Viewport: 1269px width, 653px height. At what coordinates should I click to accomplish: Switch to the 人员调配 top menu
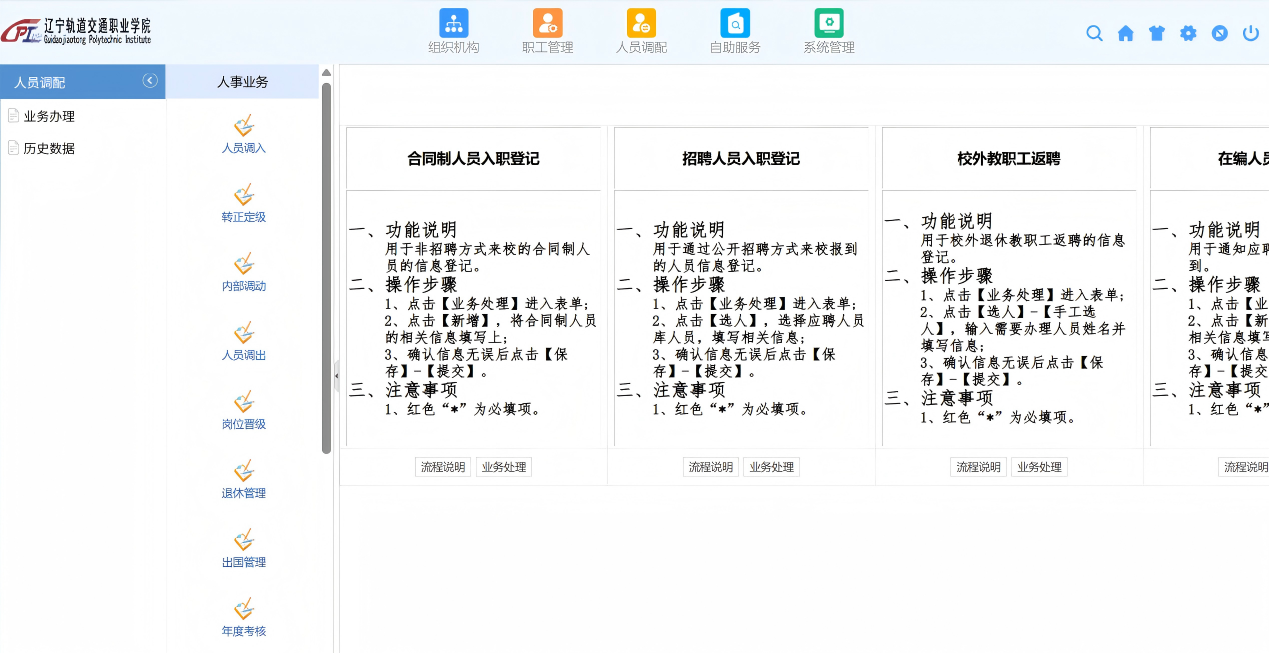pos(641,31)
